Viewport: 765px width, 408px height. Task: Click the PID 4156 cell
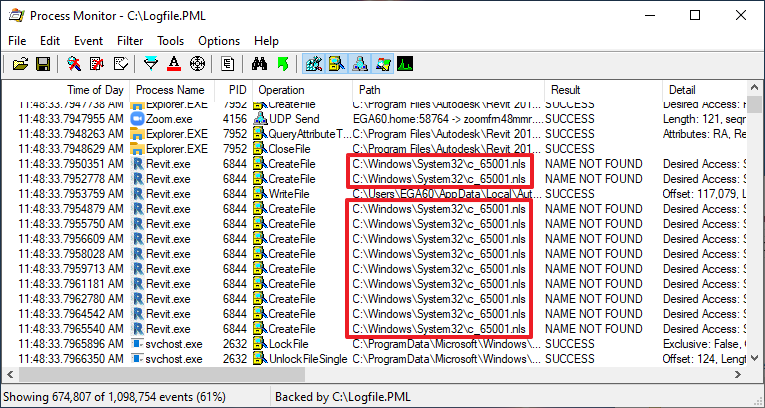coord(235,119)
